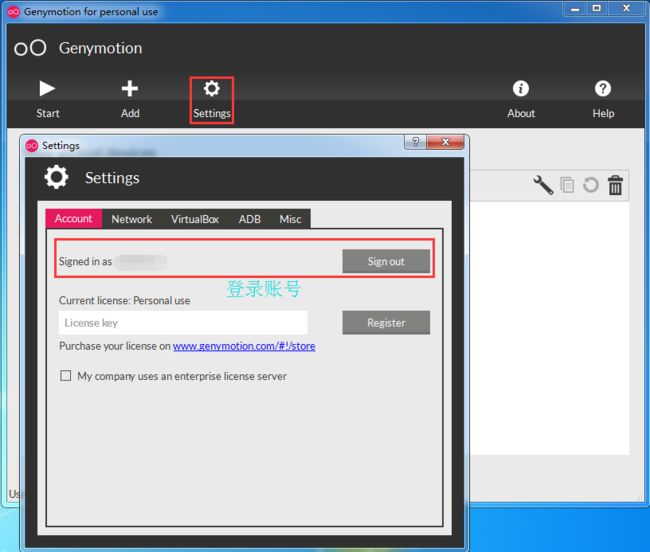650x552 pixels.
Task: Click the gear icon in Settings dialog header
Action: 56,177
